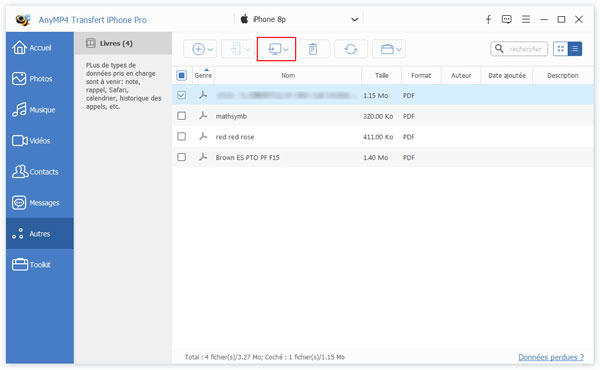Sort by the Genre column header
The height and width of the screenshot is (370, 600).
[203, 75]
